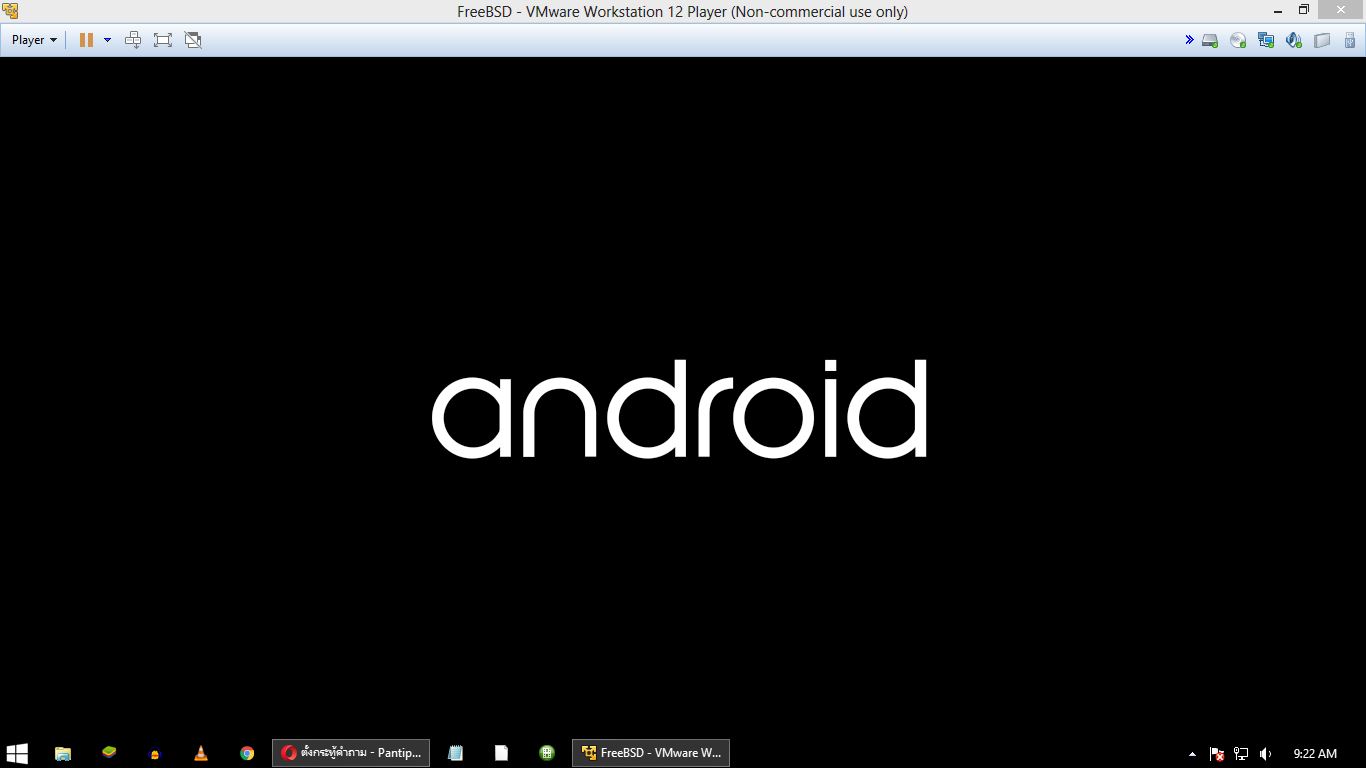Launch BlueStacks from the taskbar
Screen dimensions: 1366x768
[x=109, y=753]
